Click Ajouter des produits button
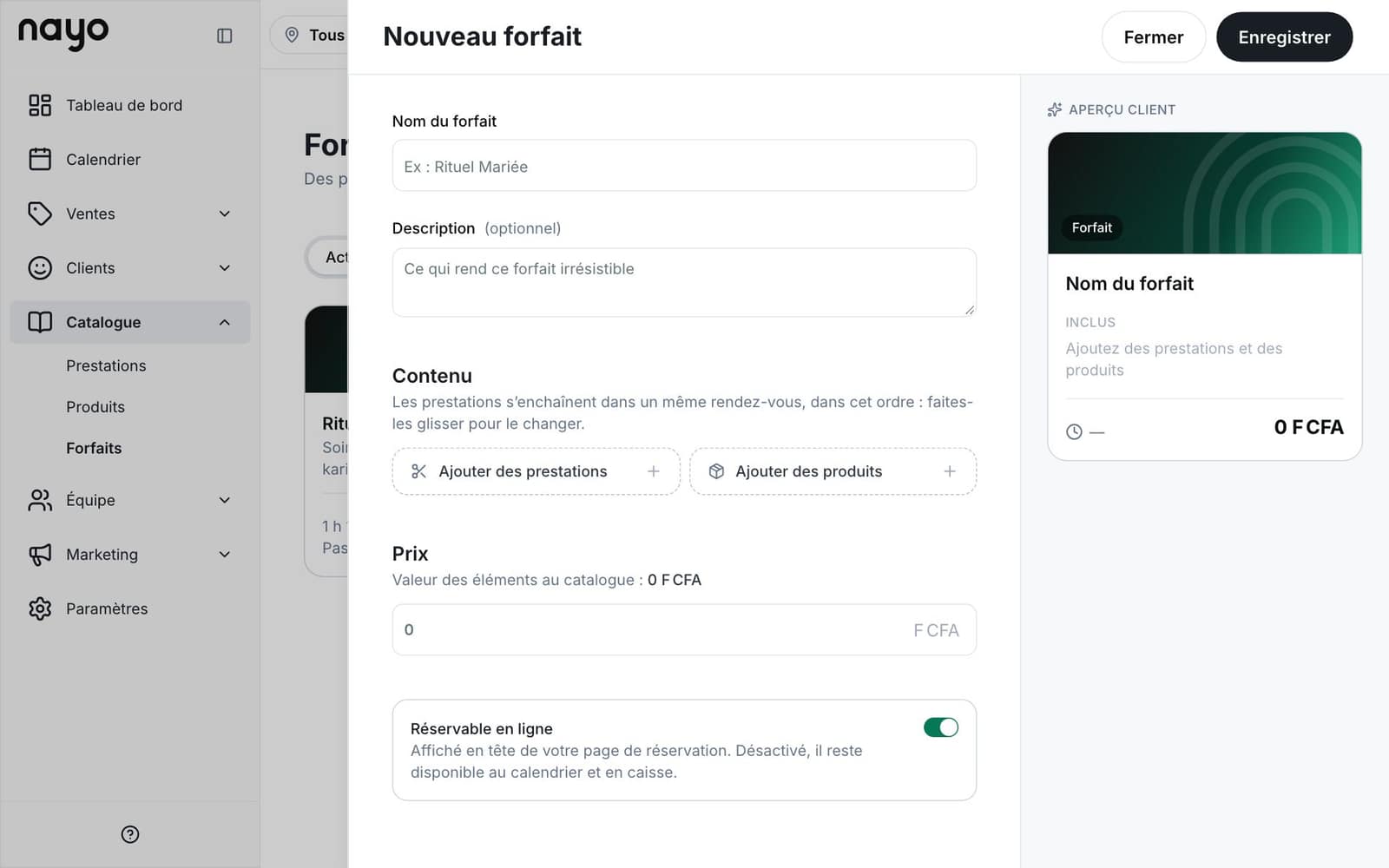 (x=833, y=471)
